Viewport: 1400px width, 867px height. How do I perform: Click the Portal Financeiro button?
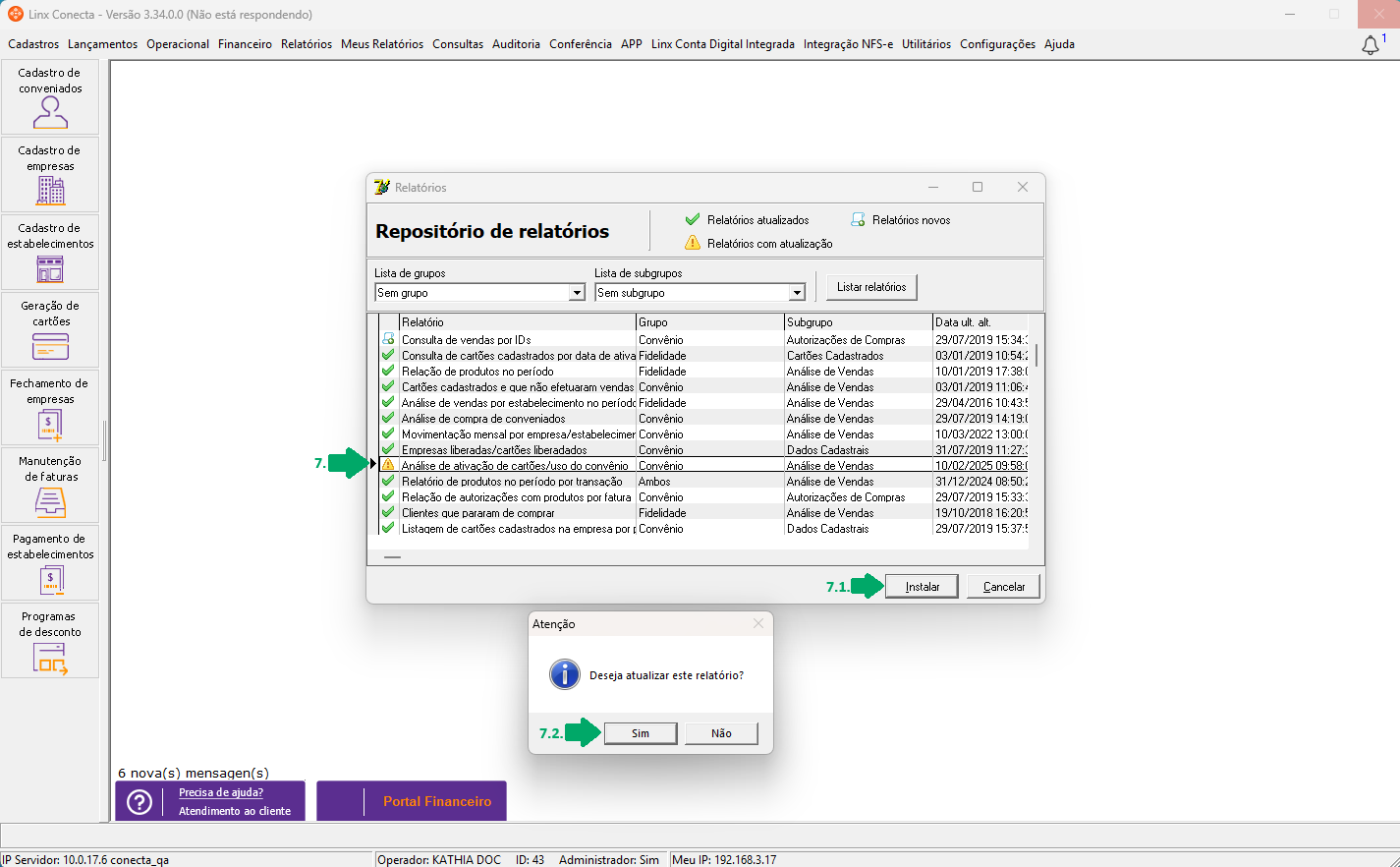point(412,801)
